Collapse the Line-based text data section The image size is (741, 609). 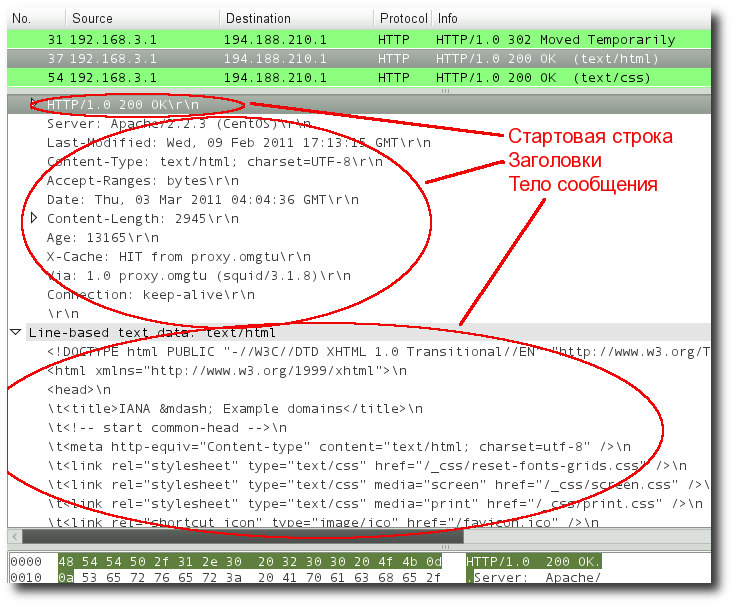click(x=16, y=333)
